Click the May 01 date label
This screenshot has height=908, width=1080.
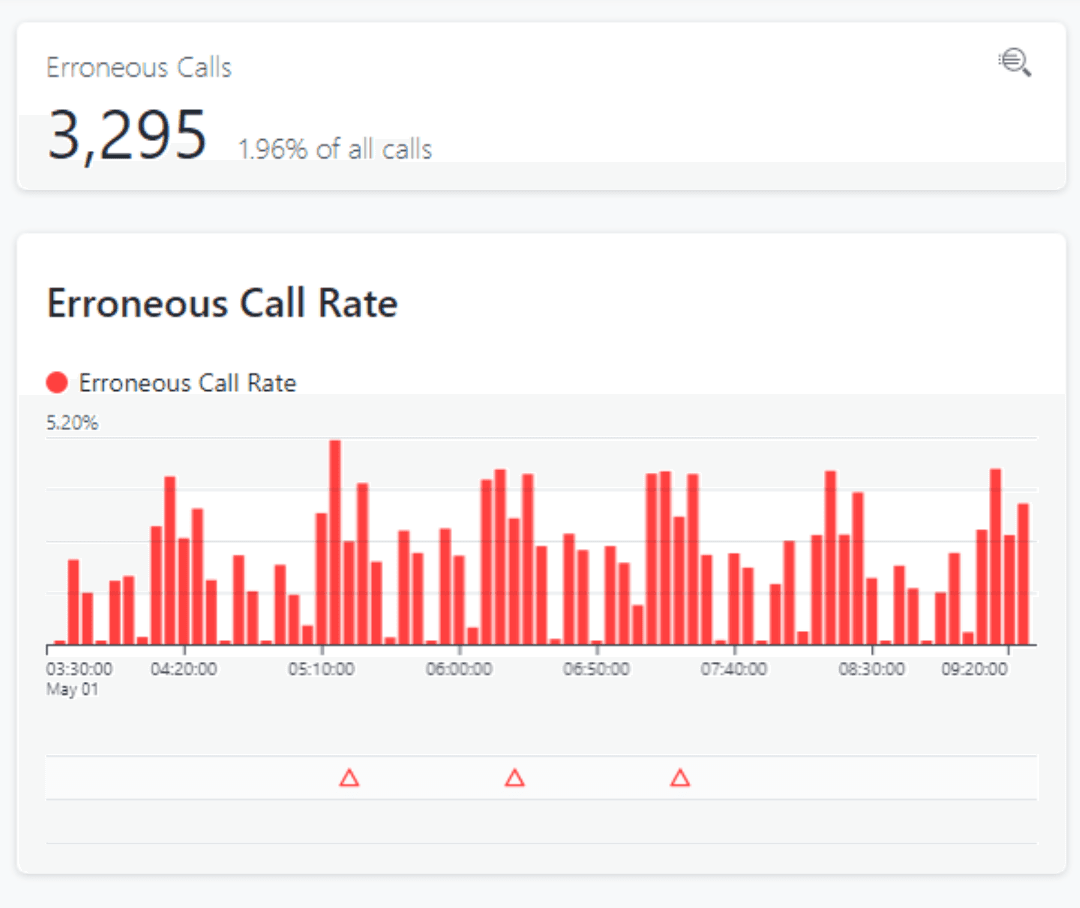point(73,689)
